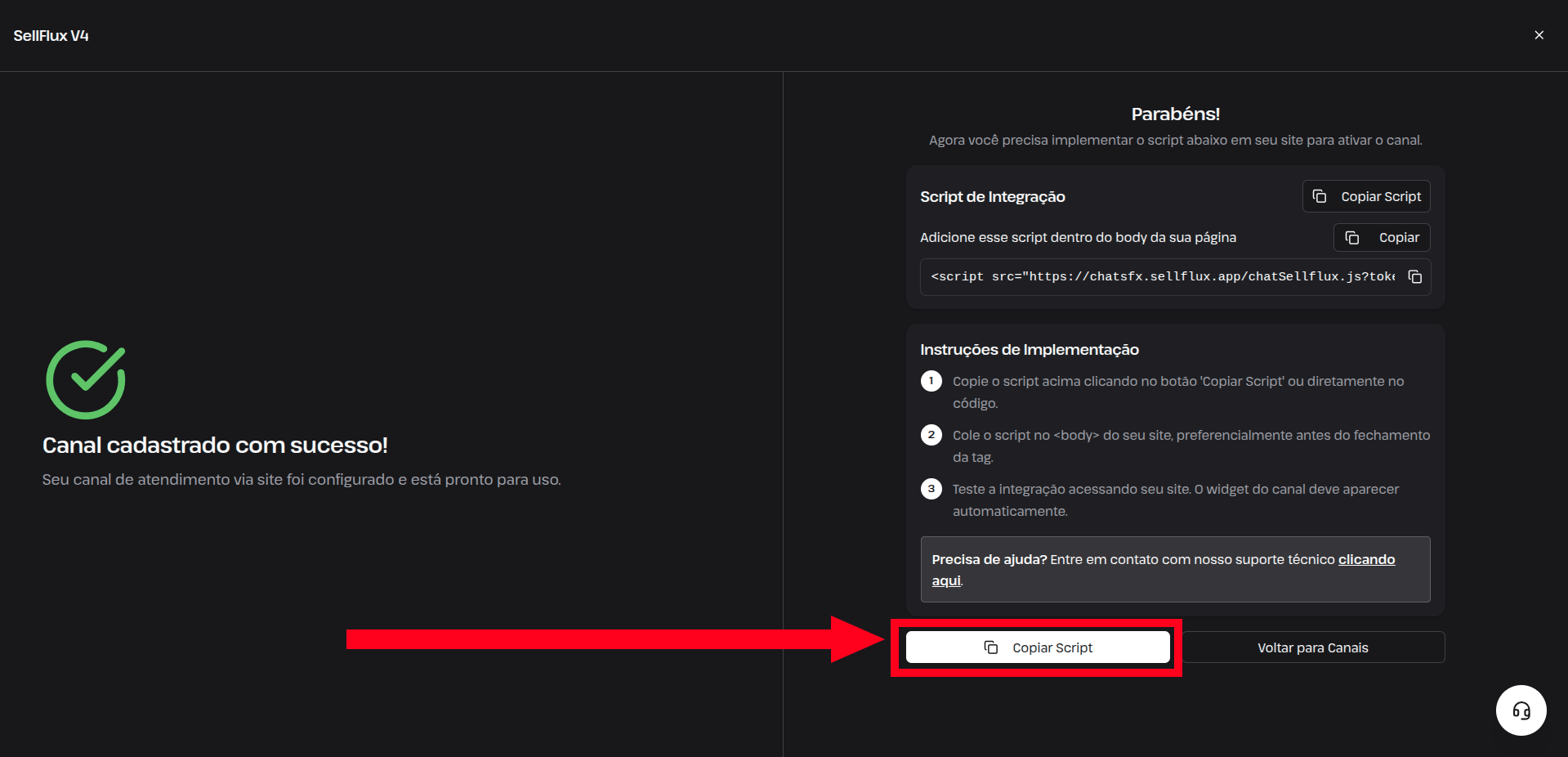Go back with Voltar para Canais
This screenshot has width=1568, height=757.
click(1313, 647)
